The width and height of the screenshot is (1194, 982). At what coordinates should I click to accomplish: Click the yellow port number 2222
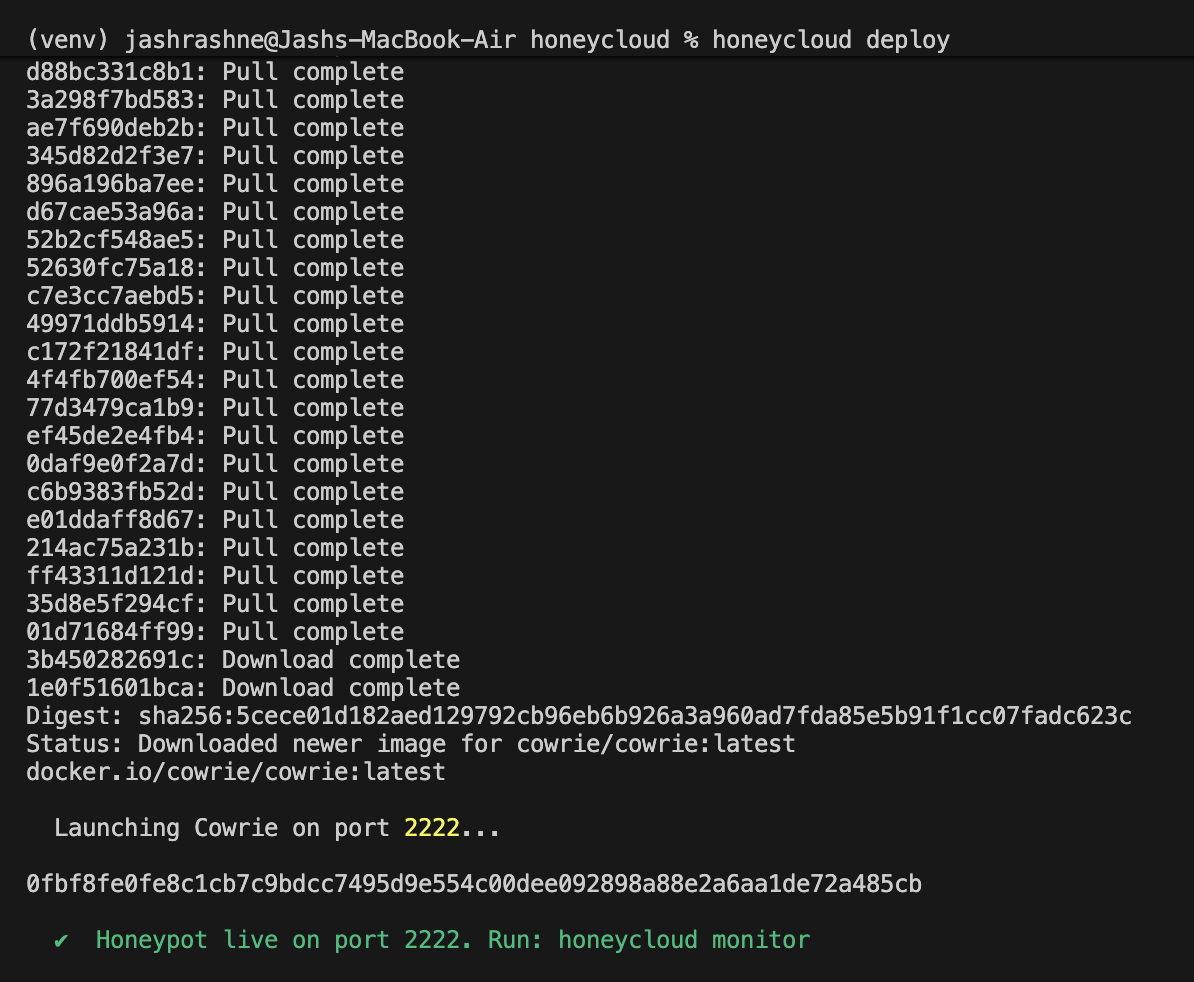[432, 827]
